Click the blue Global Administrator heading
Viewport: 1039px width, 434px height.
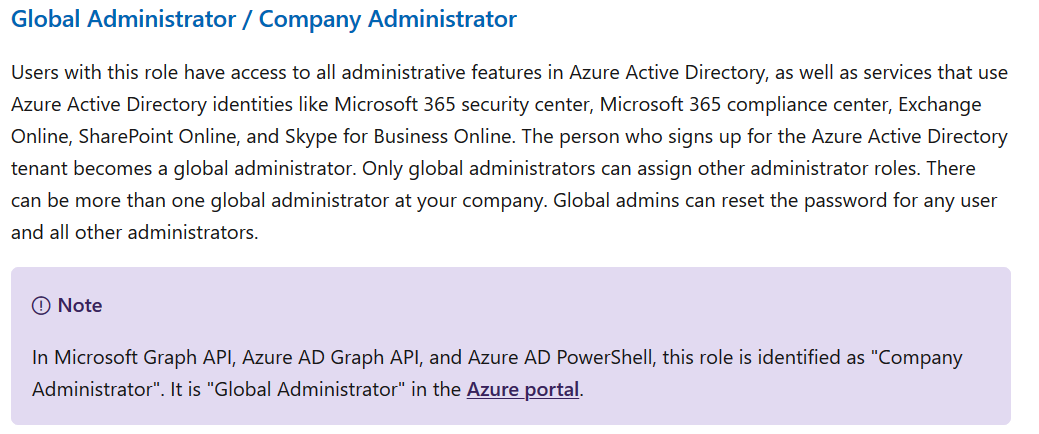(x=123, y=19)
